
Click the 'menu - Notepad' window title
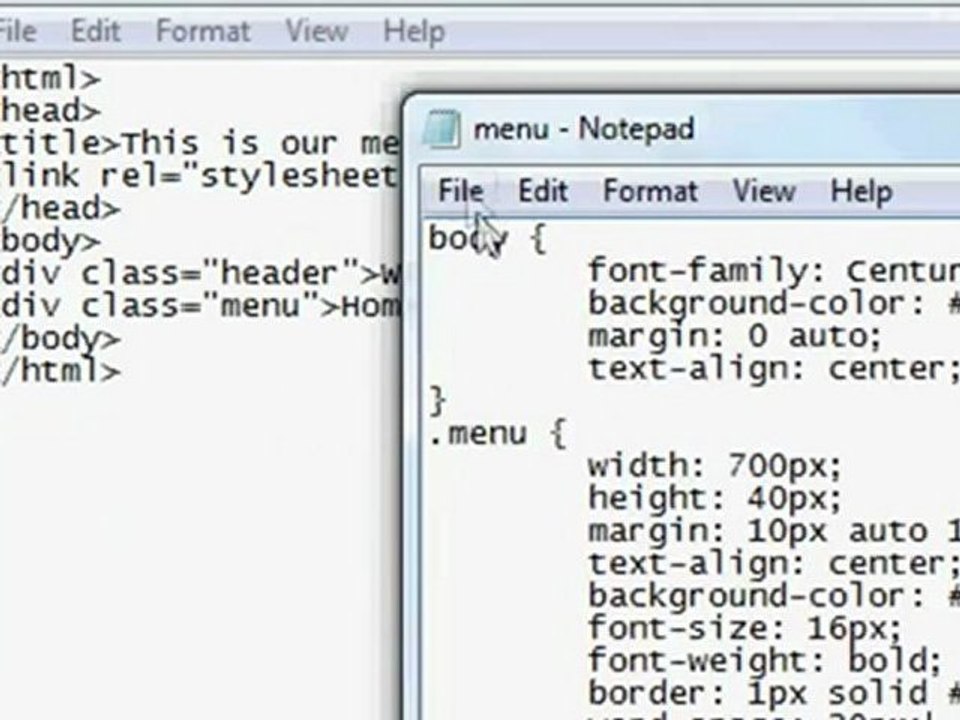[583, 129]
